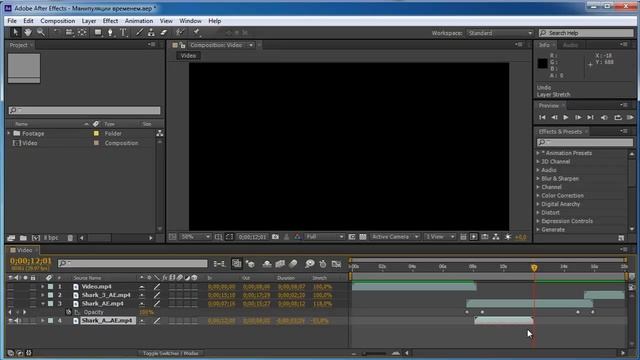Toggle pixel aspect ratio correction in viewer
The width and height of the screenshot is (640, 360).
(462, 237)
